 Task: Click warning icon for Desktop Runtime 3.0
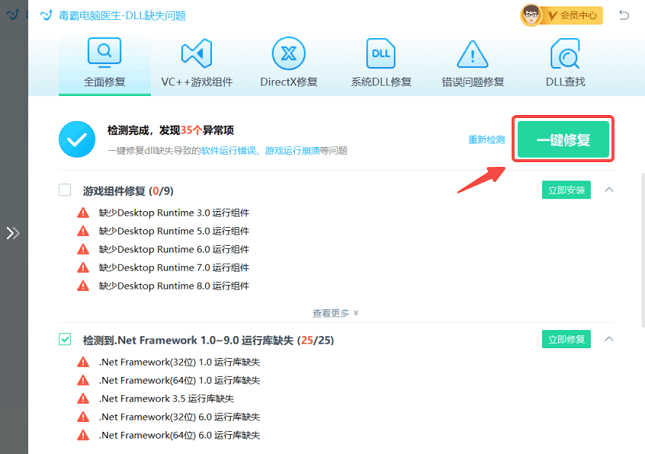point(83,213)
